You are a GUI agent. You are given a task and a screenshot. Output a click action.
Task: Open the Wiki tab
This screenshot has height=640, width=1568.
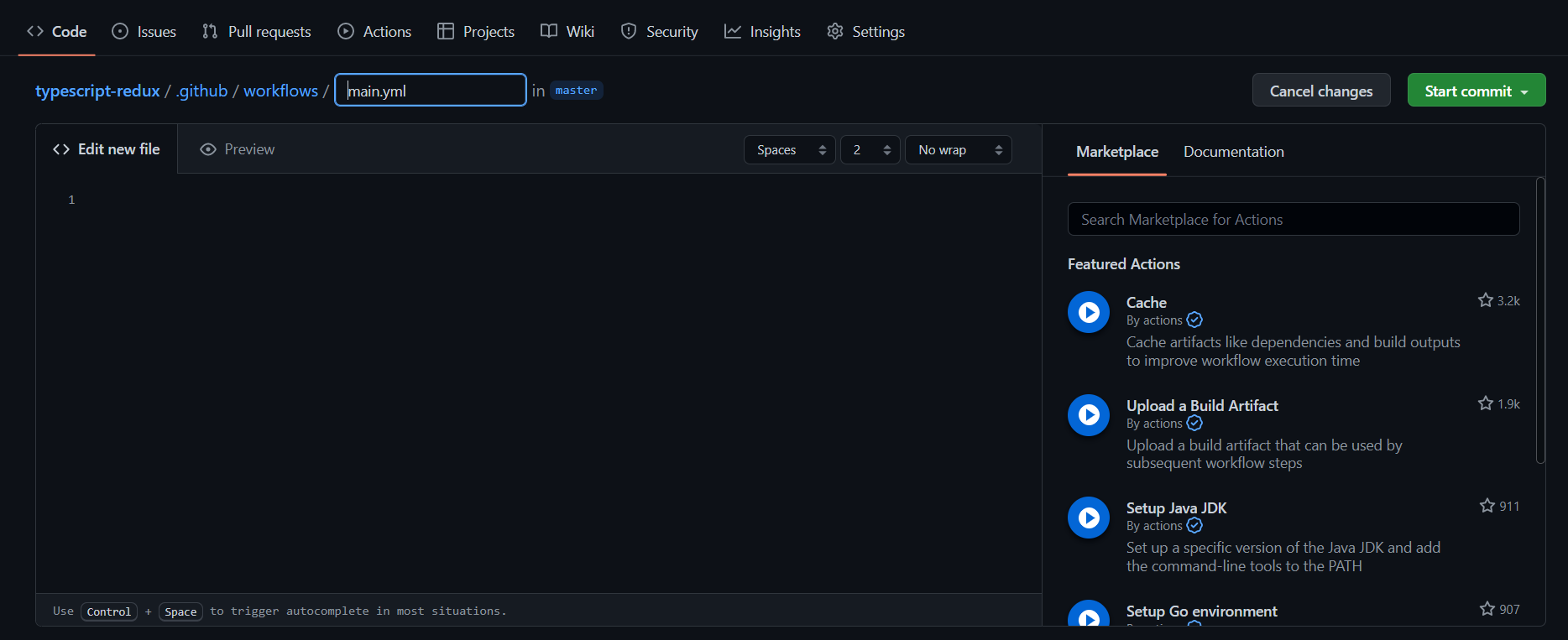point(567,32)
